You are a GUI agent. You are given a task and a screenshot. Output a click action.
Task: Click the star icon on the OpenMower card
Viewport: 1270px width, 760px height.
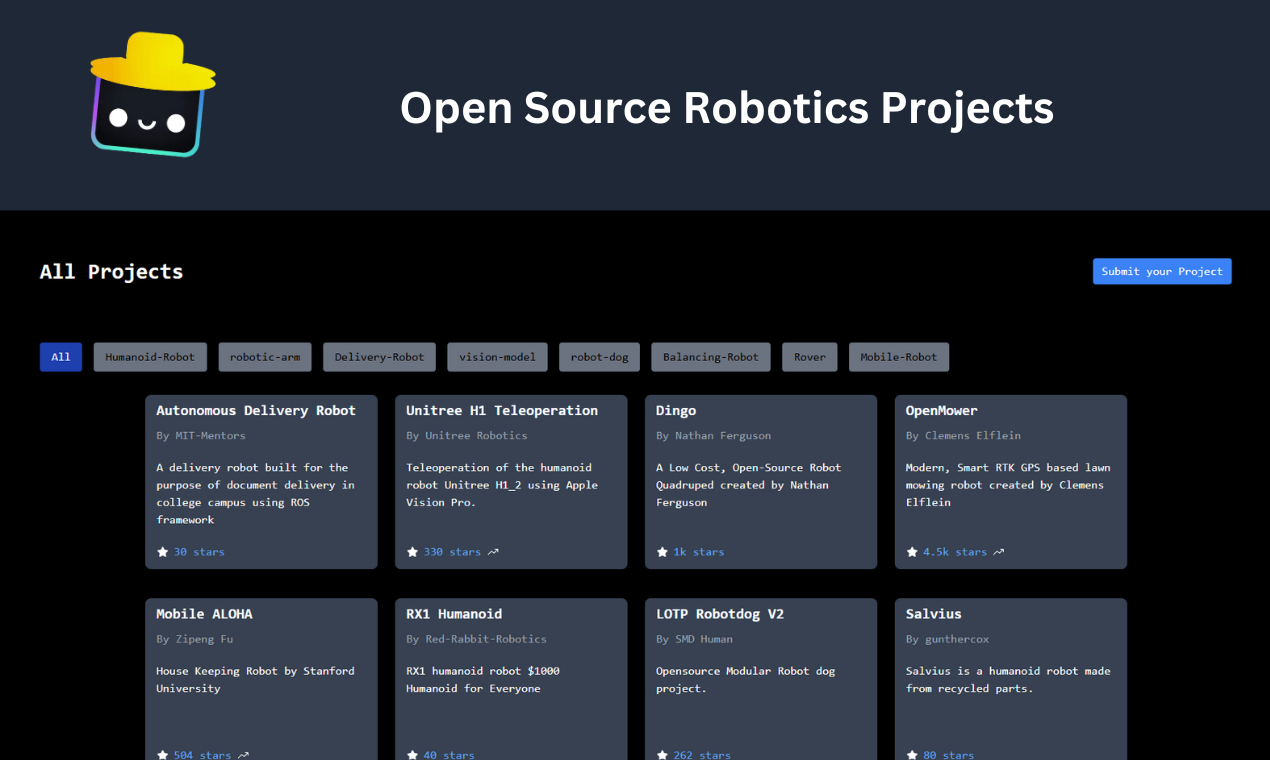pos(912,552)
